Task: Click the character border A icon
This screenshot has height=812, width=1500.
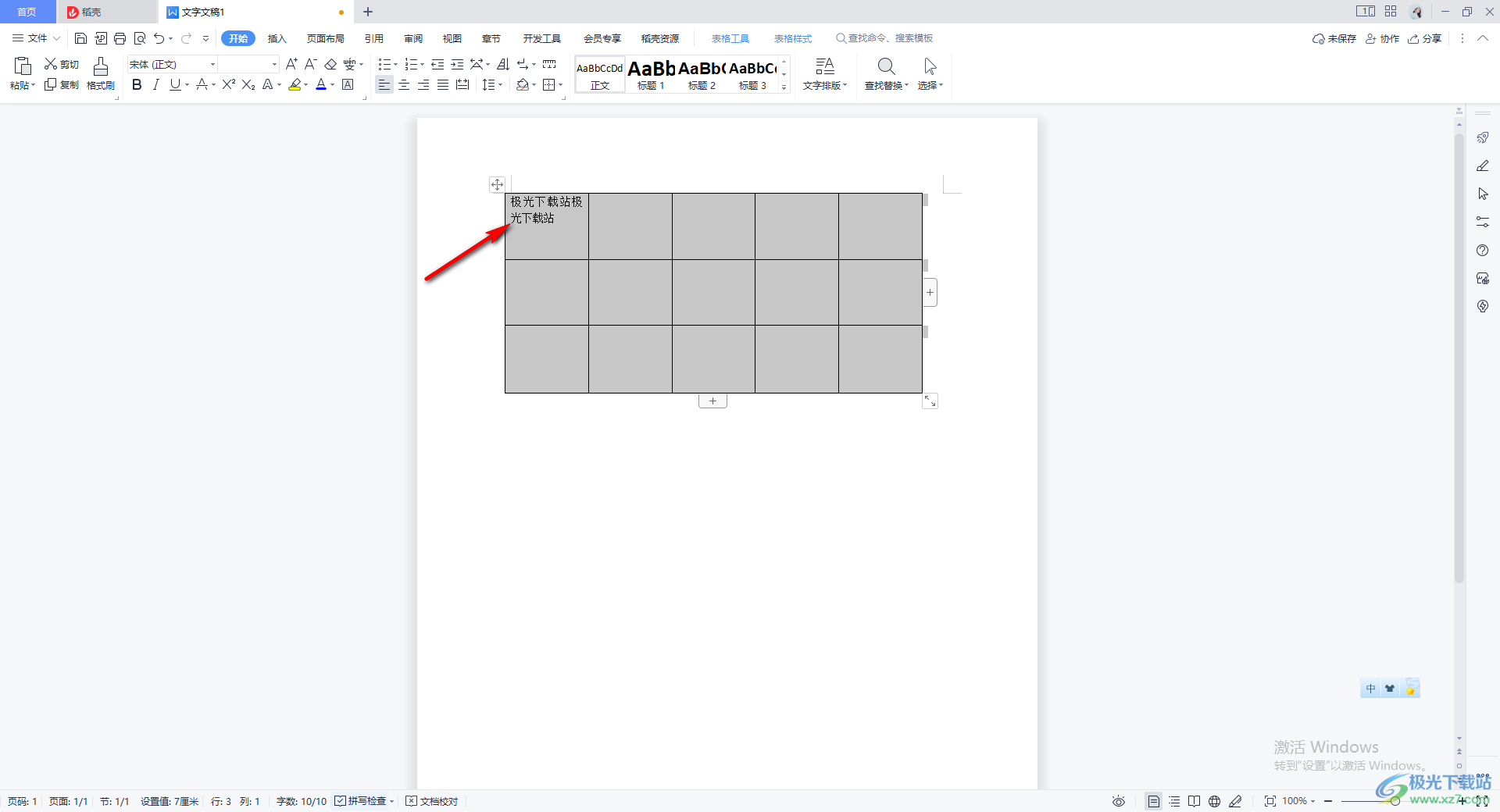Action: click(348, 84)
